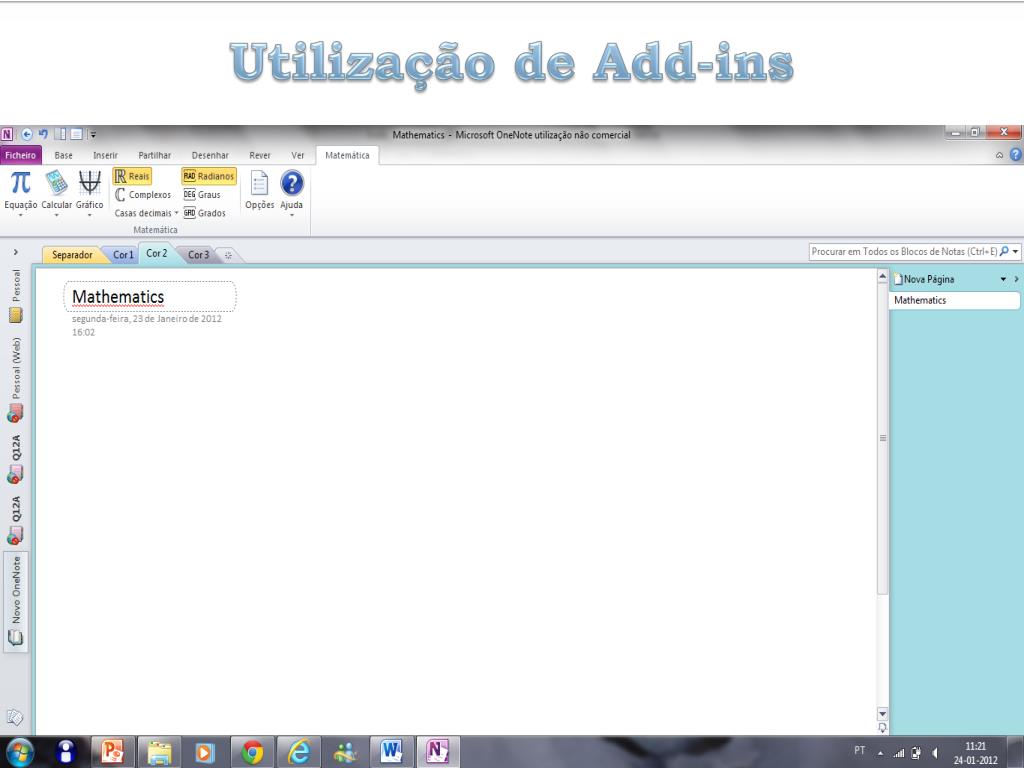Switch to the Ver ribbon tab
Image resolution: width=1024 pixels, height=768 pixels.
298,155
